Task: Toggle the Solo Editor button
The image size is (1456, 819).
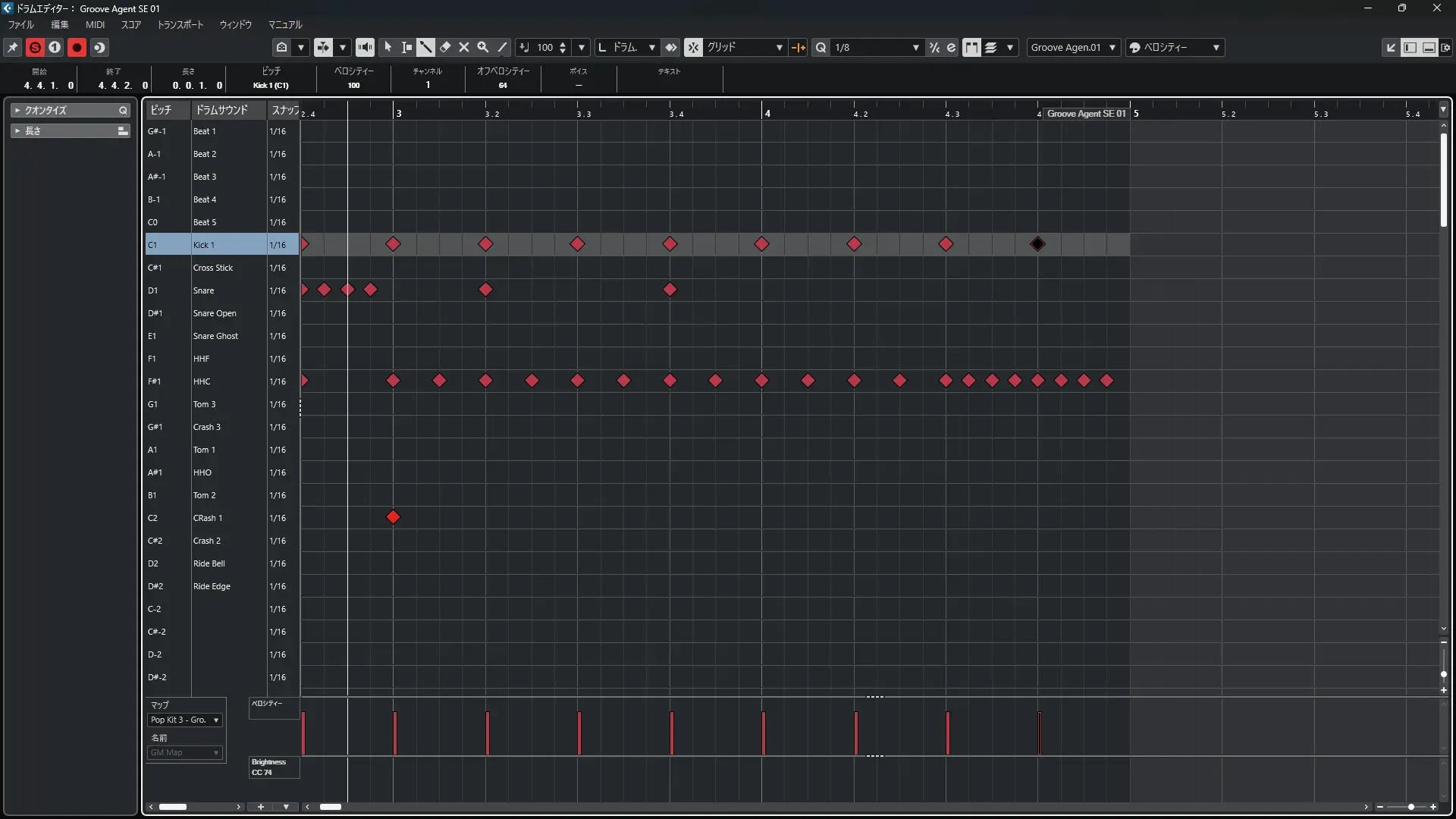Action: pos(35,47)
